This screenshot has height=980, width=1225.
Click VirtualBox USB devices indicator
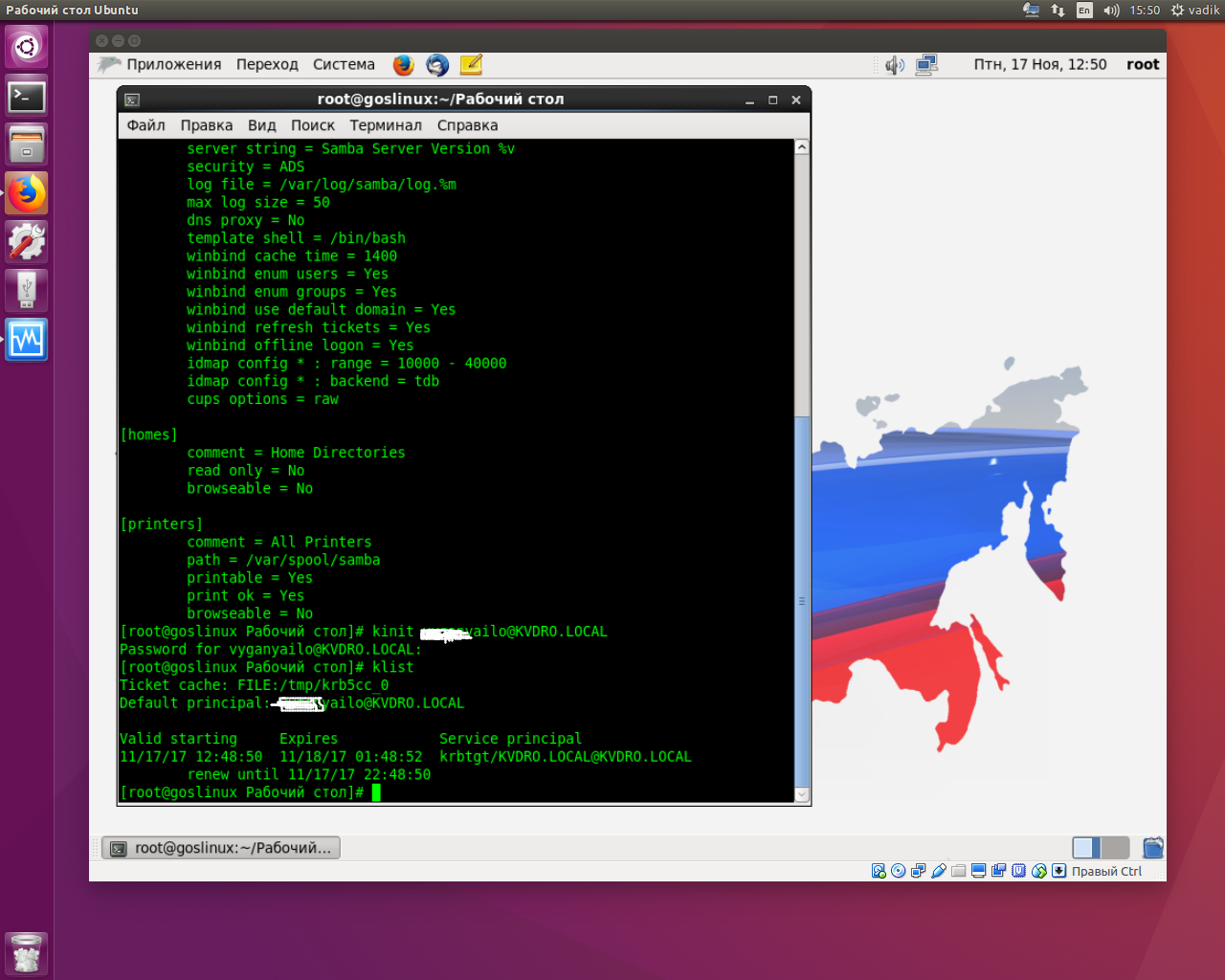point(939,871)
